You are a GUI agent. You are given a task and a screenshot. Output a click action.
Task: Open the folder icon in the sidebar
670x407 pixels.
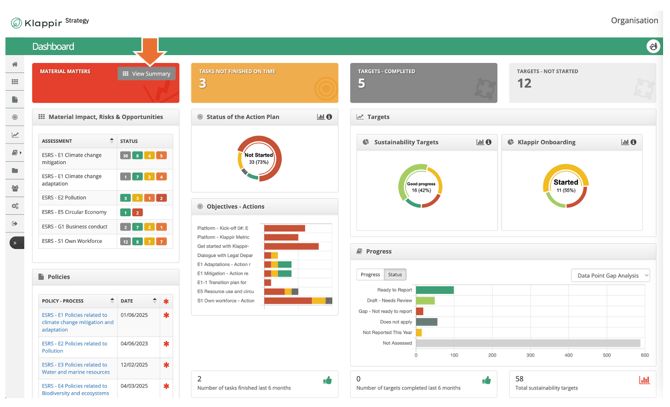click(x=15, y=171)
